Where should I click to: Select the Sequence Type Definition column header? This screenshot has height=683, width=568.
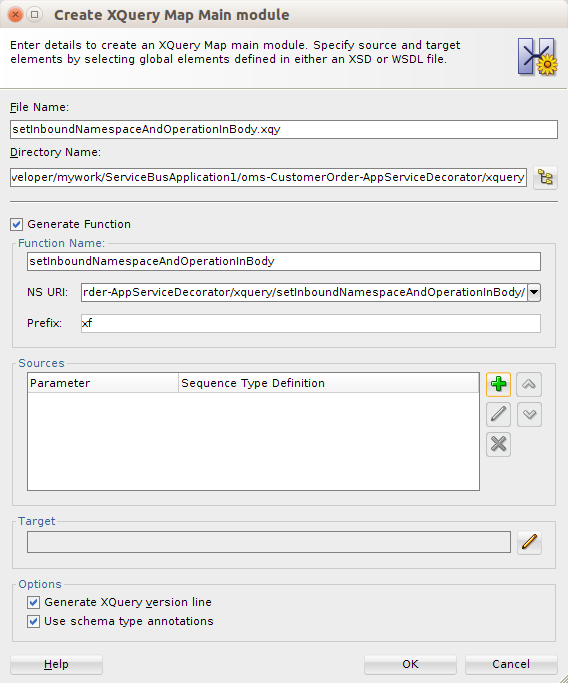pyautogui.click(x=328, y=383)
